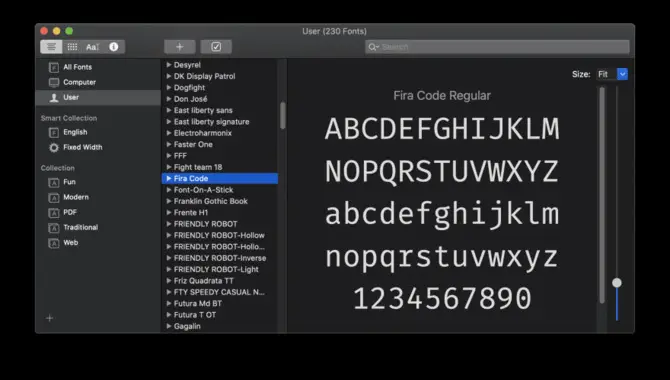Toggle enable/disable font checkmark button
Image resolution: width=670 pixels, height=380 pixels.
point(216,47)
